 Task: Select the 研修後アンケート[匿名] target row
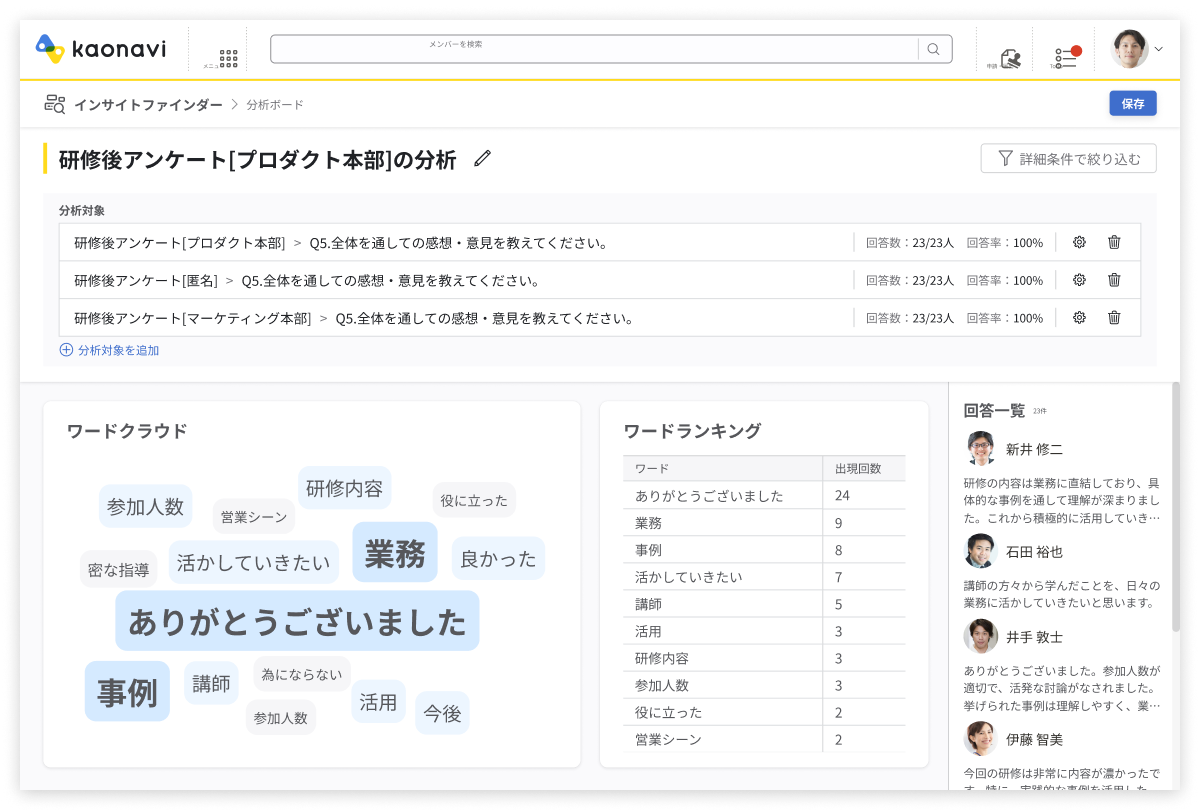[x=600, y=280]
